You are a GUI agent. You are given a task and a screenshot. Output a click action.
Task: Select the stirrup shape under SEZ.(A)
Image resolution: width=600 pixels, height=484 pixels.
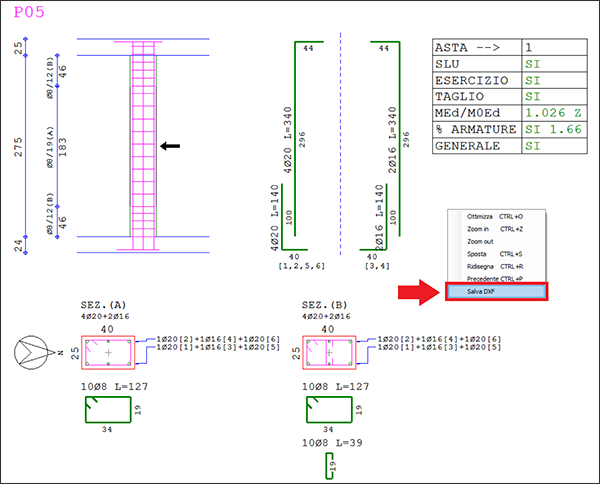pos(108,410)
